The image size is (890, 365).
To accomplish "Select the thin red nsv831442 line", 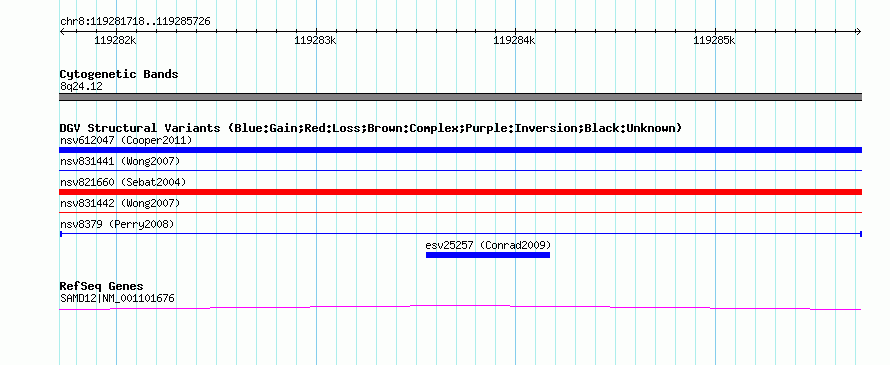I will pyautogui.click(x=460, y=212).
